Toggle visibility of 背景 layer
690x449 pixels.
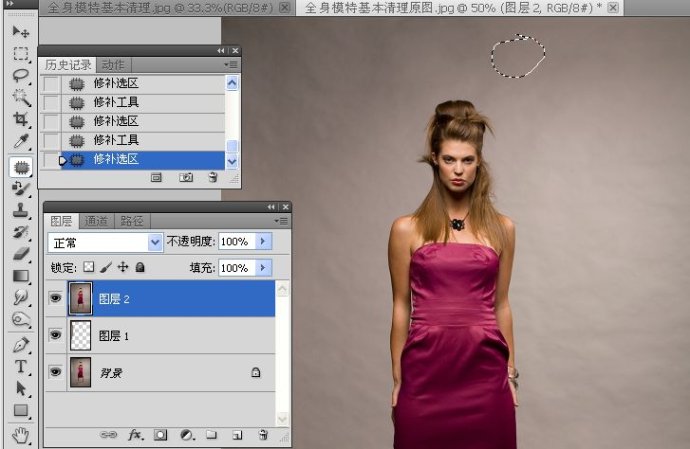(x=55, y=372)
